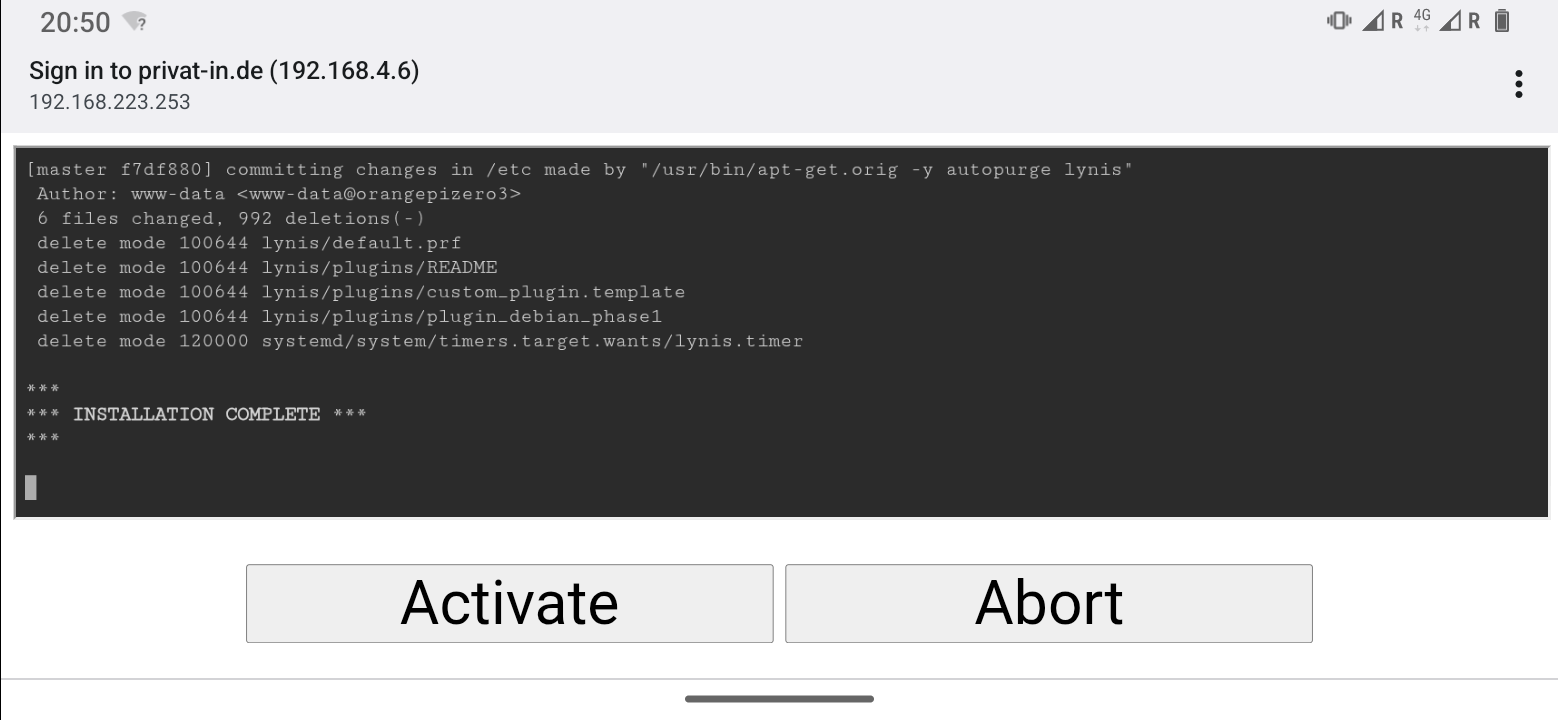Tap the 192.168.223.253 address text

(110, 102)
